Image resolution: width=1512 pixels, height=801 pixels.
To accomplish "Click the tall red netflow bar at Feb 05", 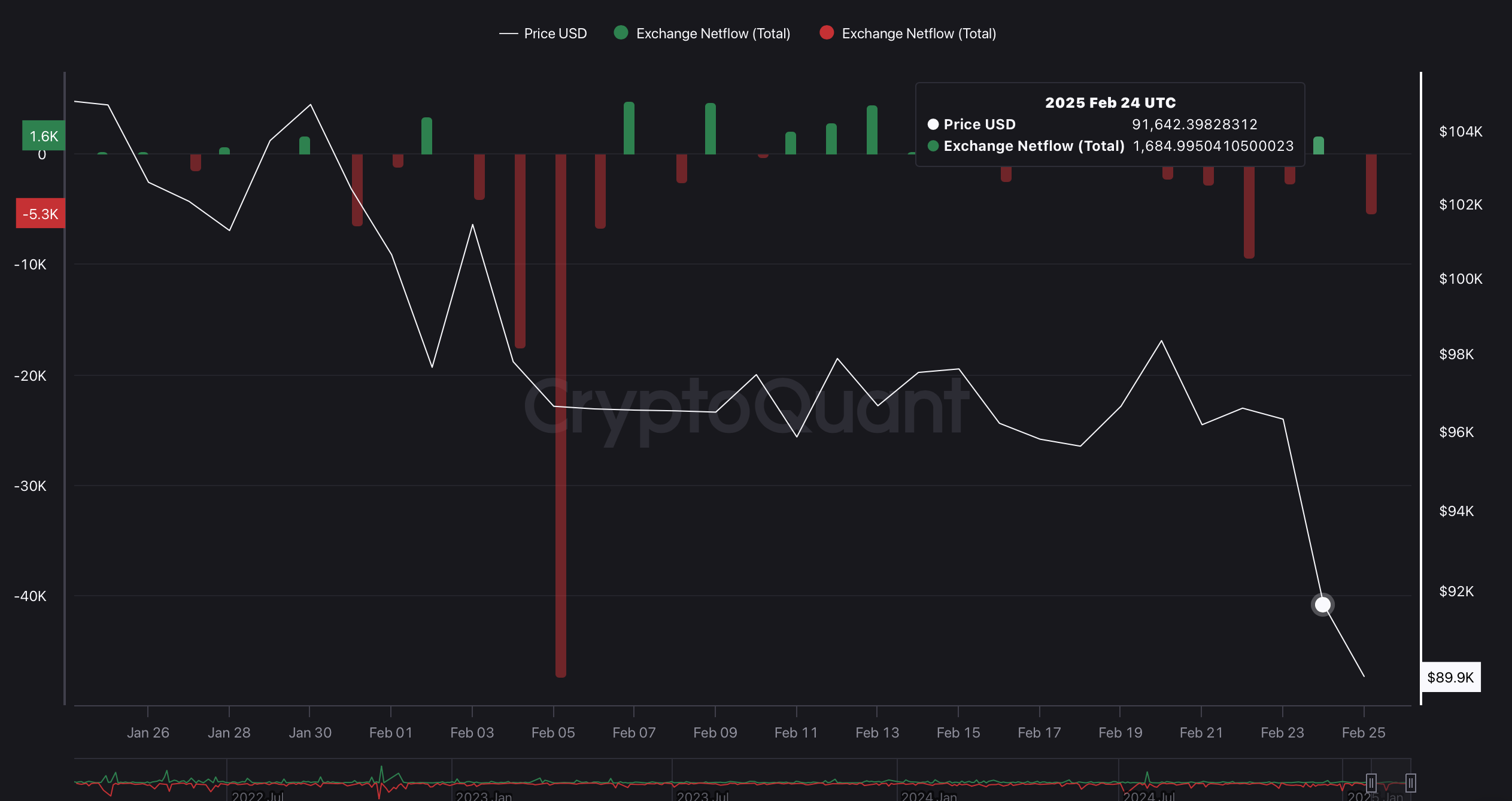I will click(x=560, y=419).
